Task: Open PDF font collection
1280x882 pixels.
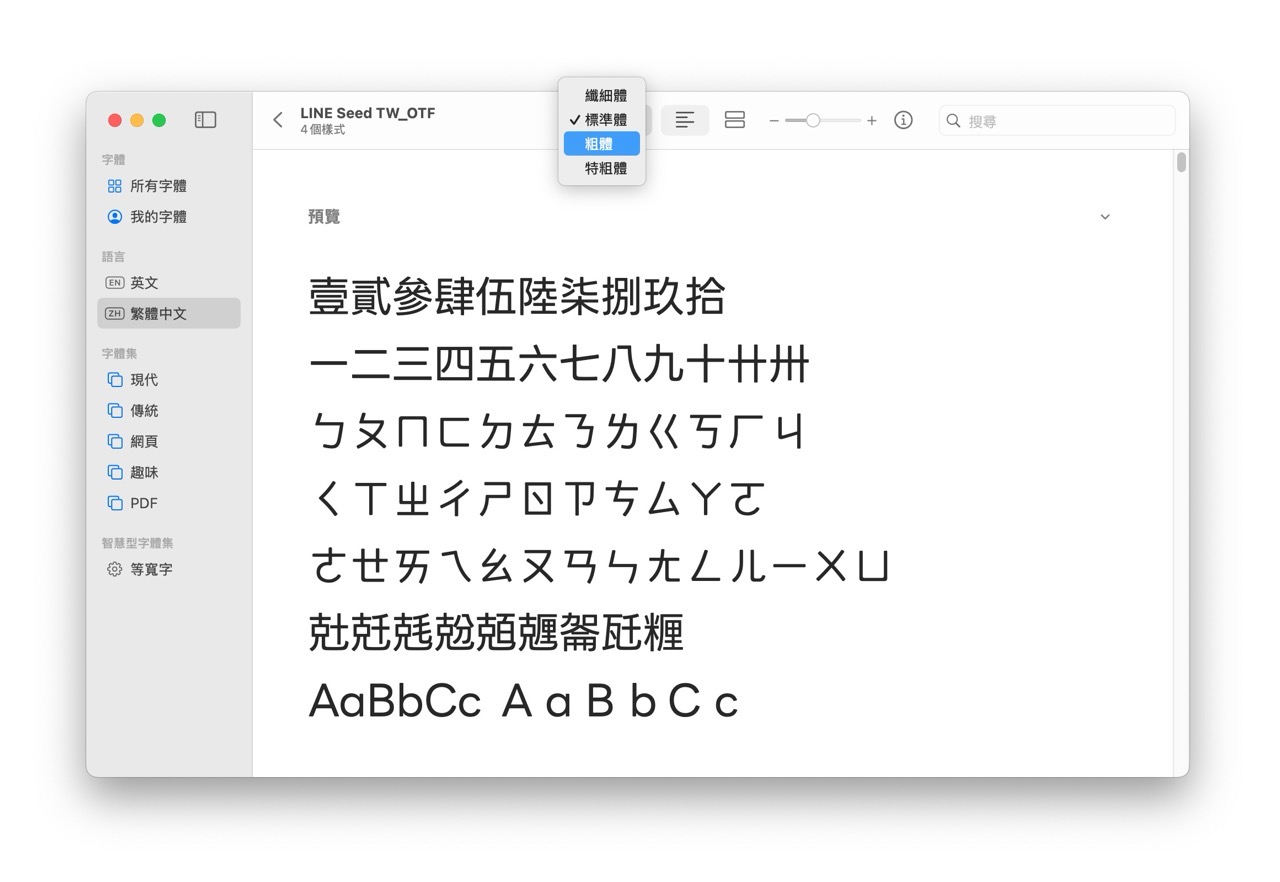Action: (169, 503)
